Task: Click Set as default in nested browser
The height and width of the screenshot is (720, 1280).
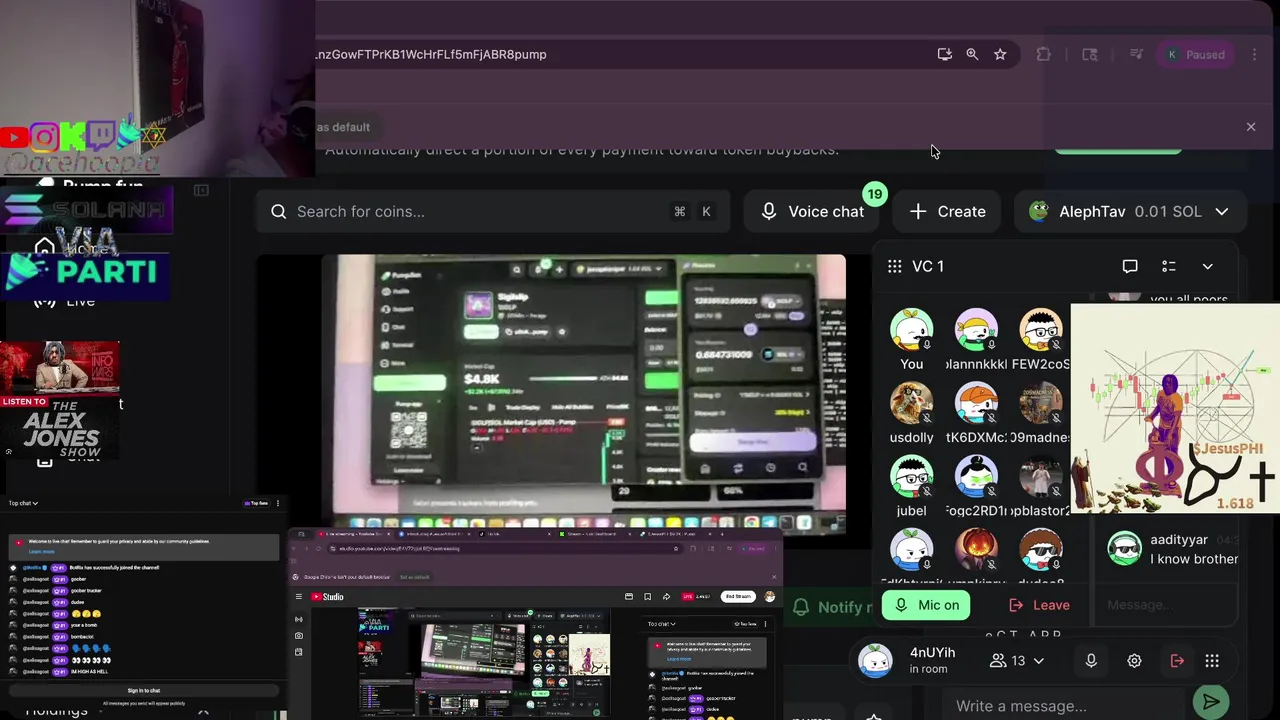Action: coord(415,577)
